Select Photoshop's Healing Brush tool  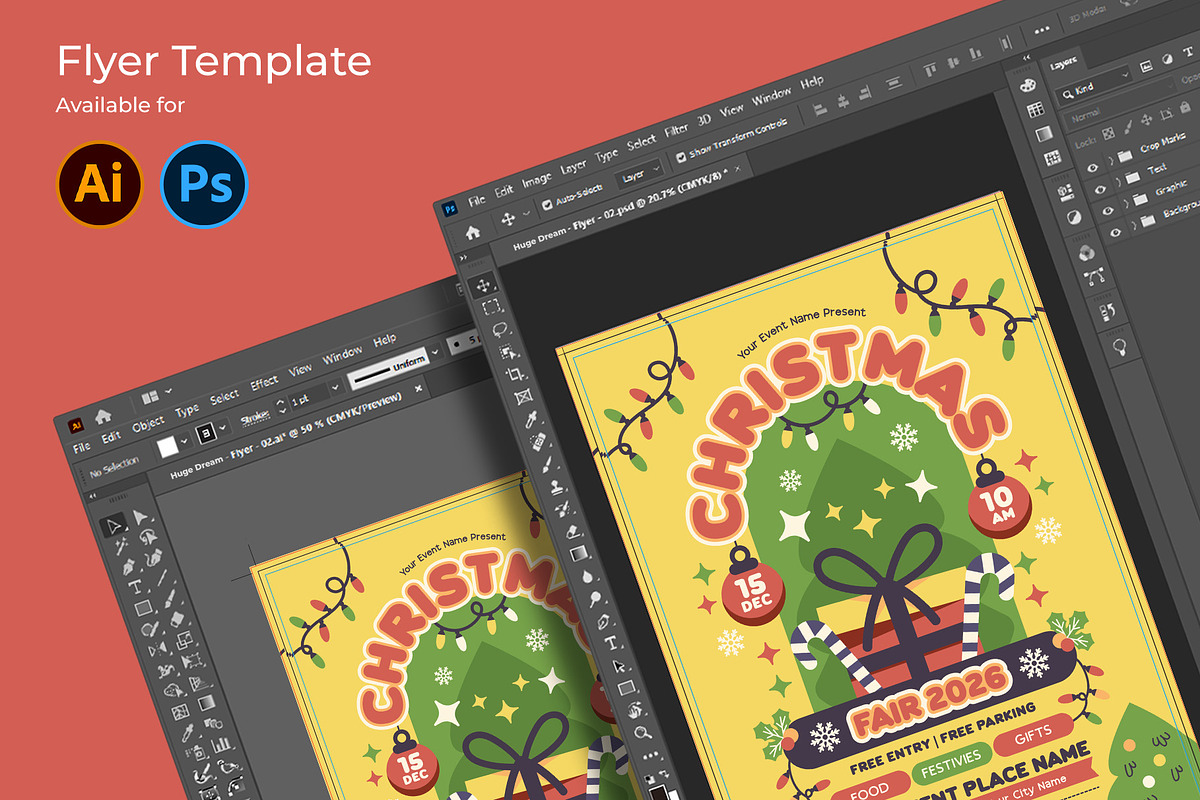pos(539,441)
